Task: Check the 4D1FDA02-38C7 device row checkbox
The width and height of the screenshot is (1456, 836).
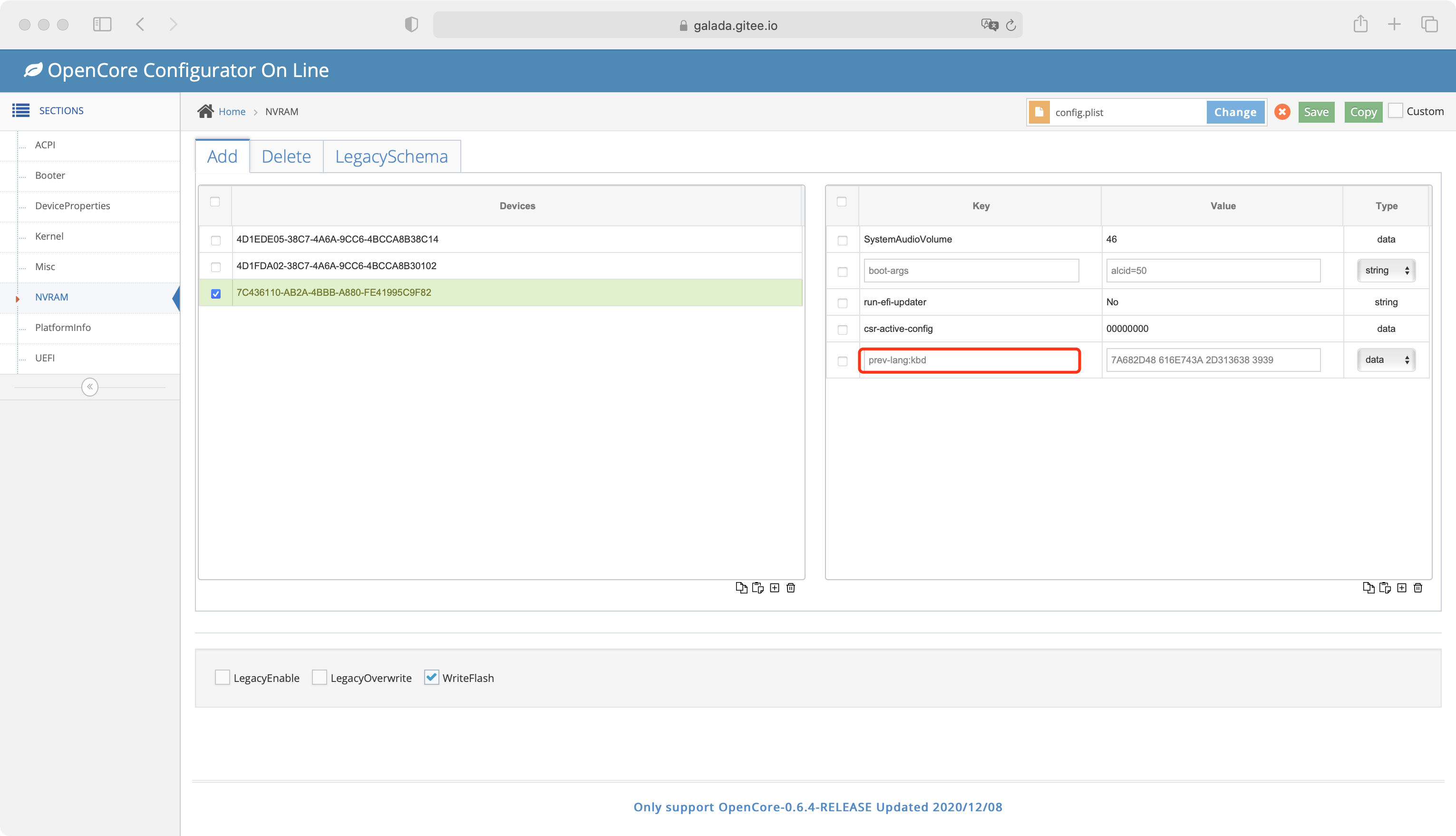Action: [x=216, y=267]
